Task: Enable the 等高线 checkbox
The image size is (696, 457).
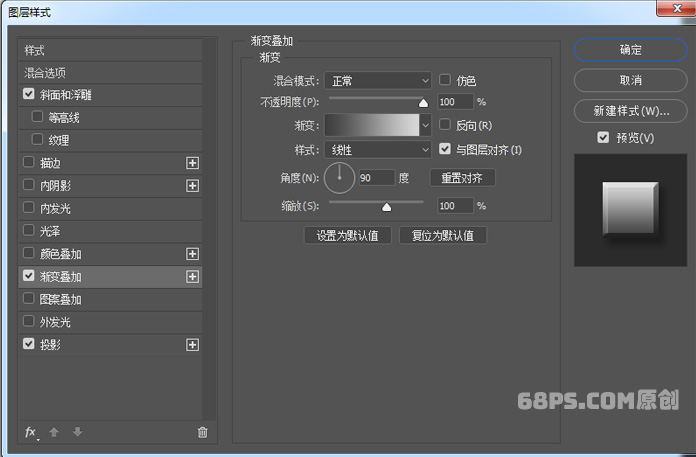Action: 37,117
